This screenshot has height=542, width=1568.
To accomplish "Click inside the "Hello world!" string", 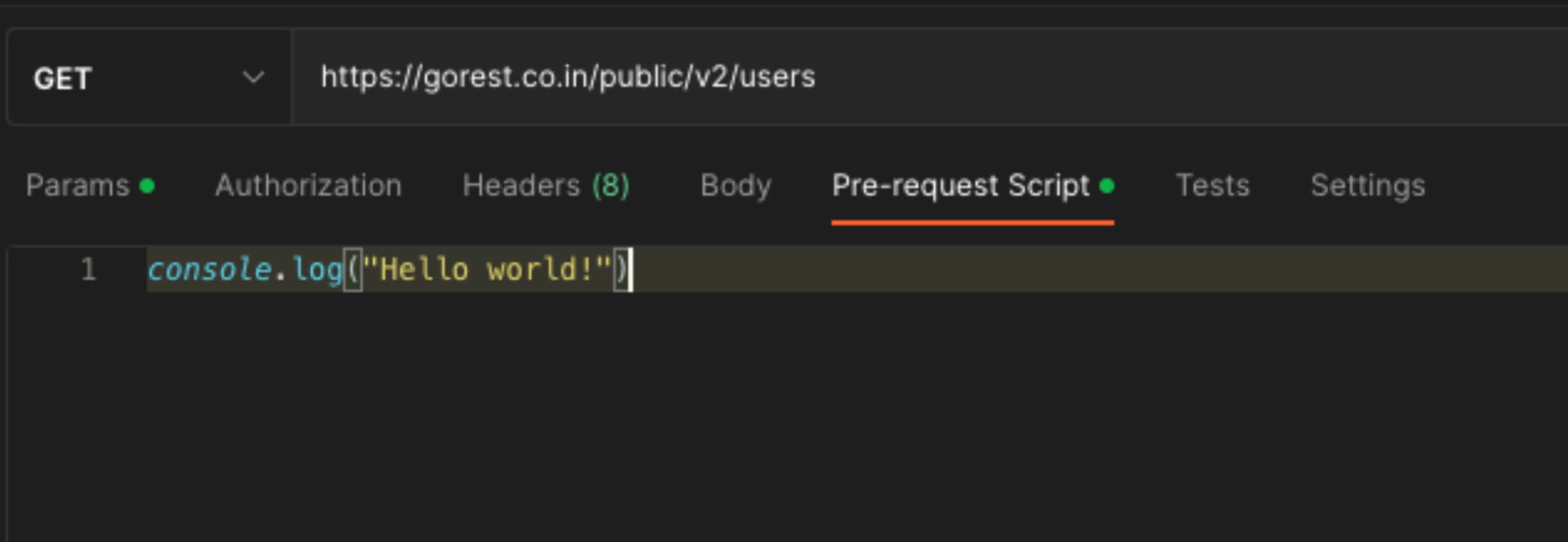I will [486, 270].
